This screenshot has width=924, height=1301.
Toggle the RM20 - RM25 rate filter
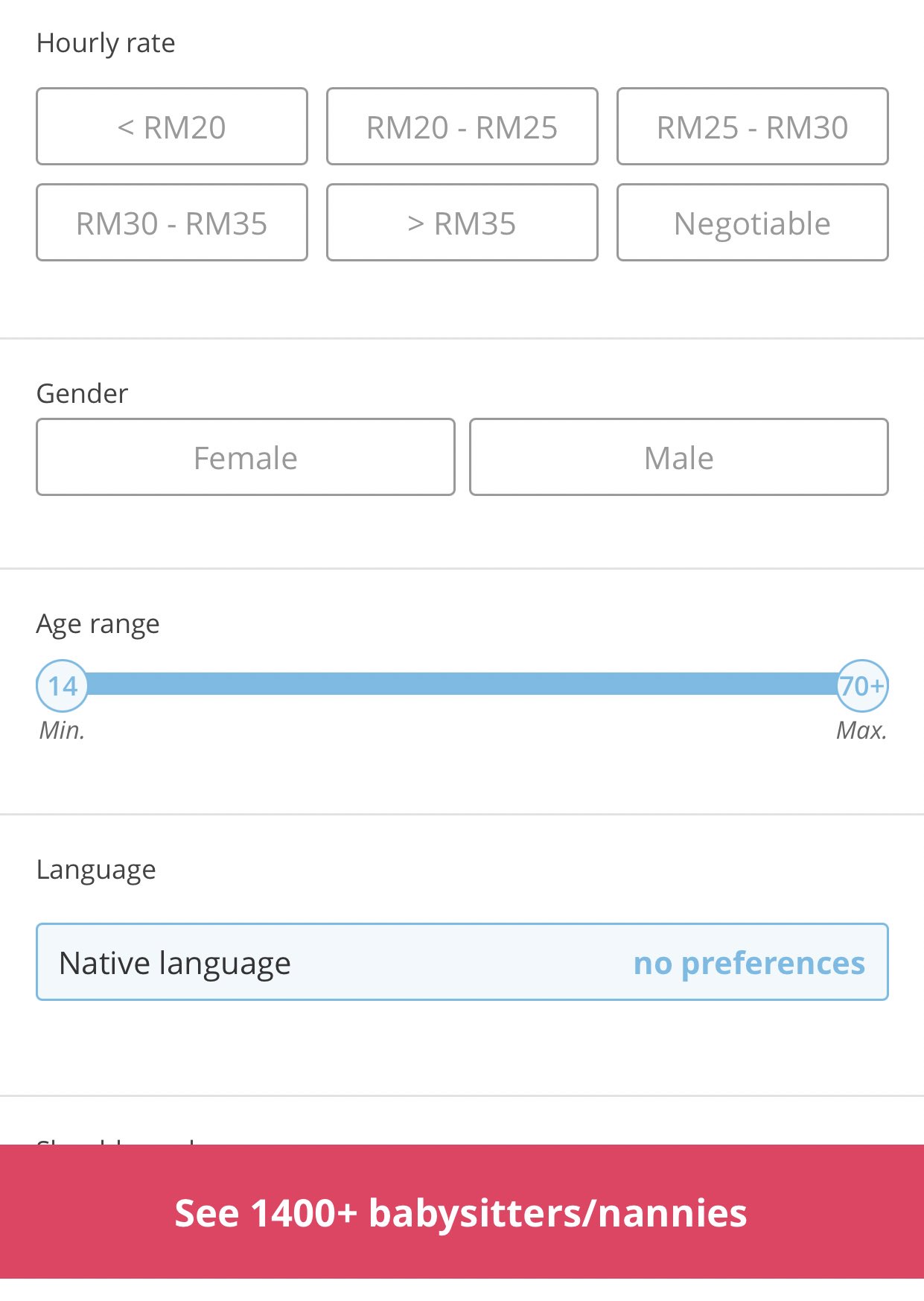tap(462, 127)
